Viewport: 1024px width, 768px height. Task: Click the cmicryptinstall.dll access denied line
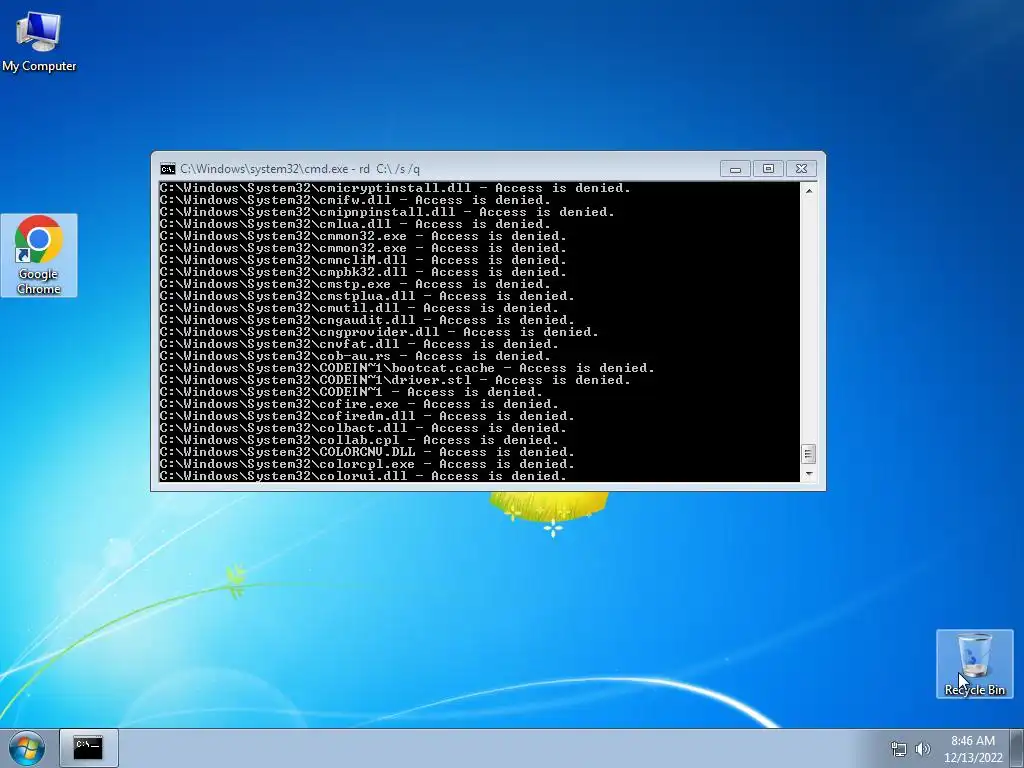[395, 188]
